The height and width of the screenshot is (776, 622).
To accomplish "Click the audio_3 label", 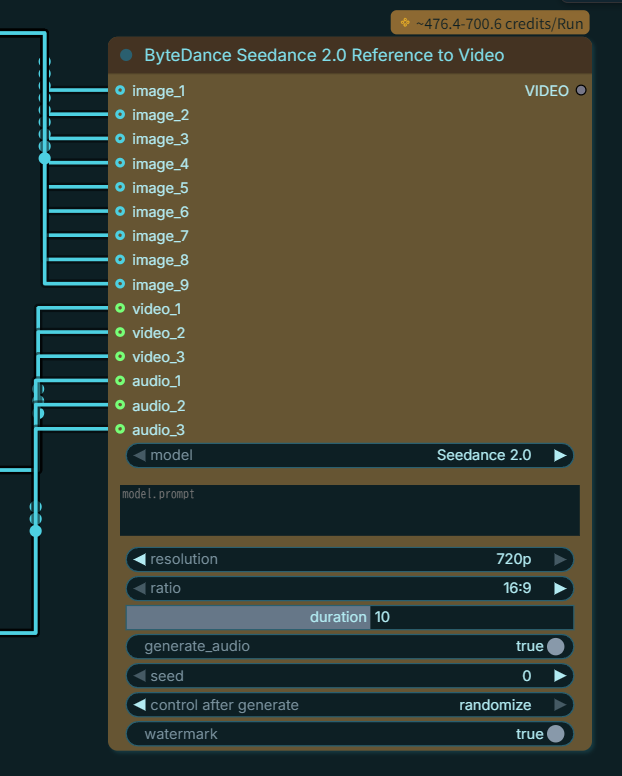I will 158,430.
